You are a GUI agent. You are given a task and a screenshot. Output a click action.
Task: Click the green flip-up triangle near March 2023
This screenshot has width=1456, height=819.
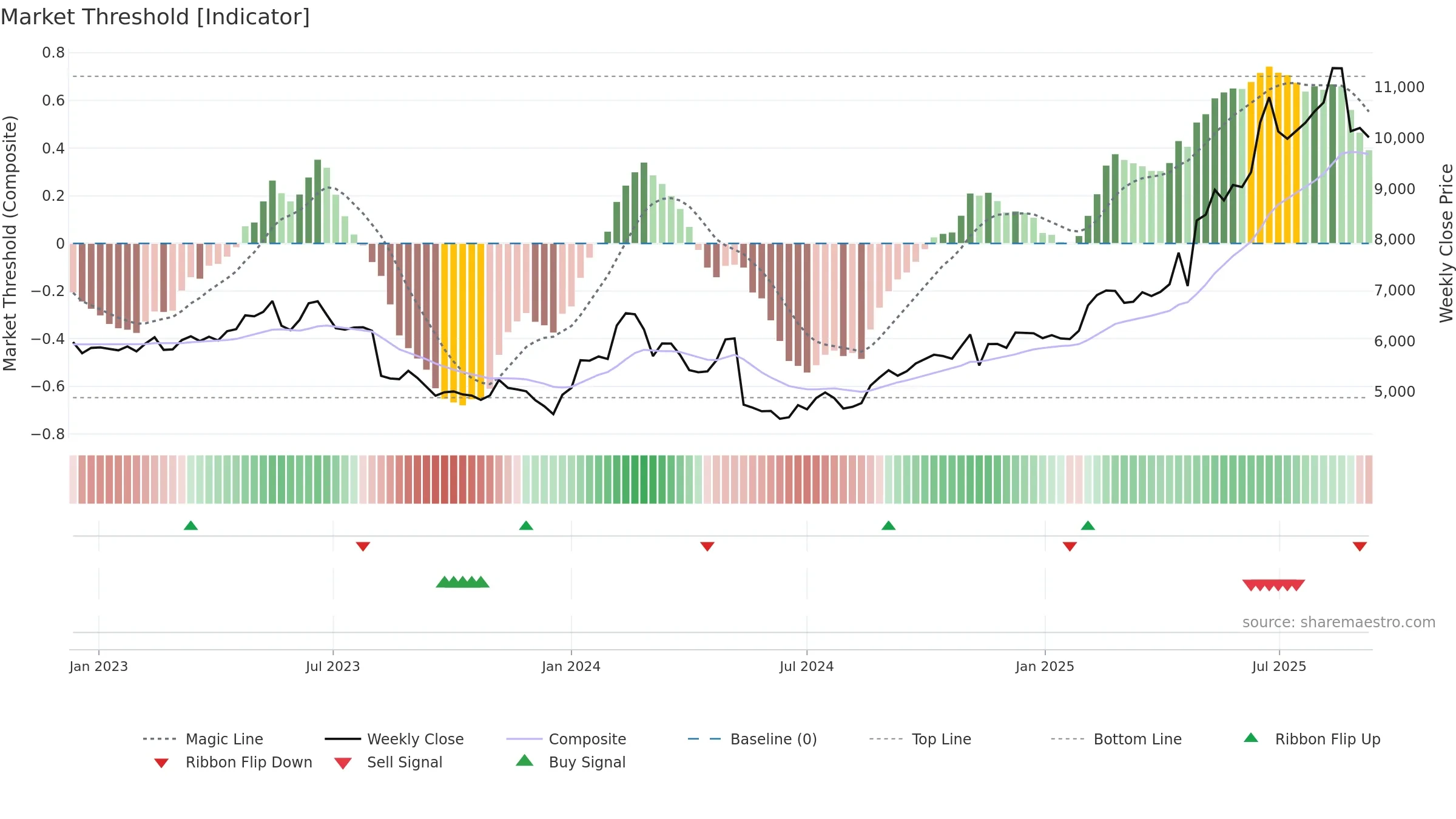coord(190,525)
